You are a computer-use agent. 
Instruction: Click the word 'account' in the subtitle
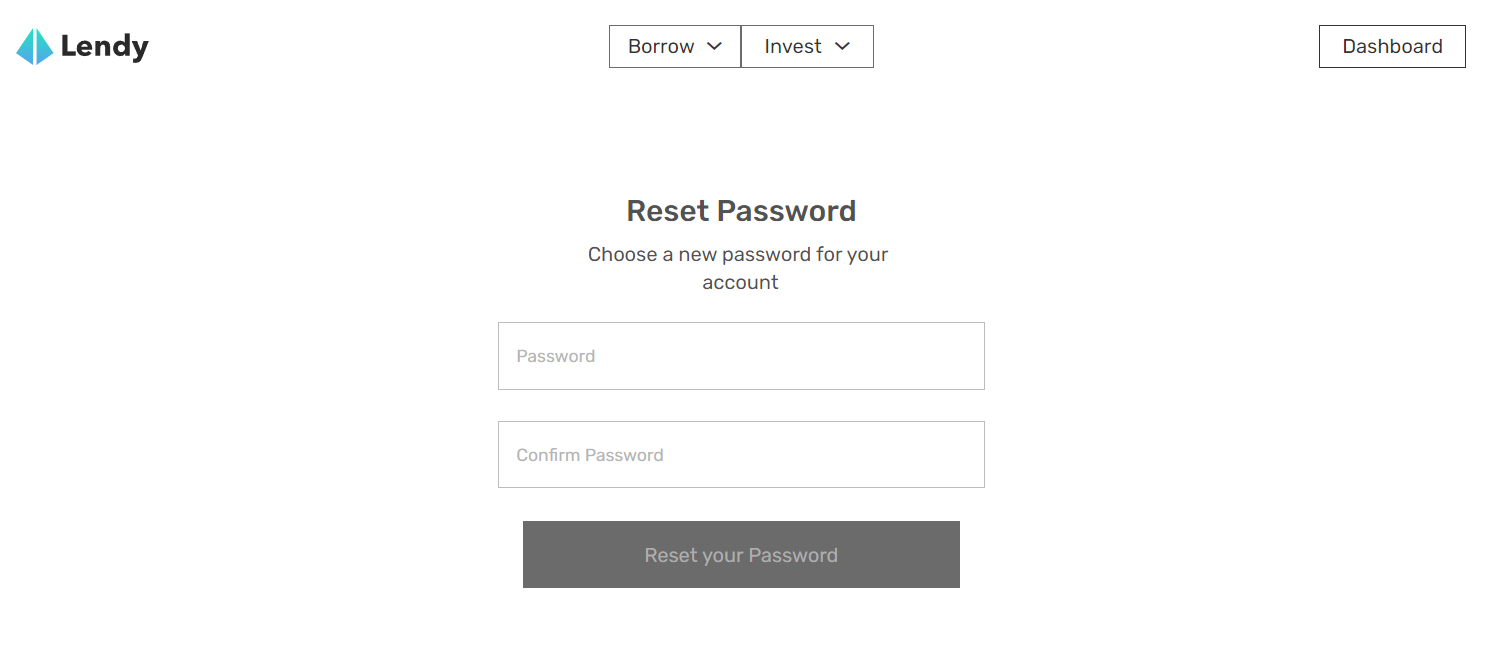click(x=740, y=283)
